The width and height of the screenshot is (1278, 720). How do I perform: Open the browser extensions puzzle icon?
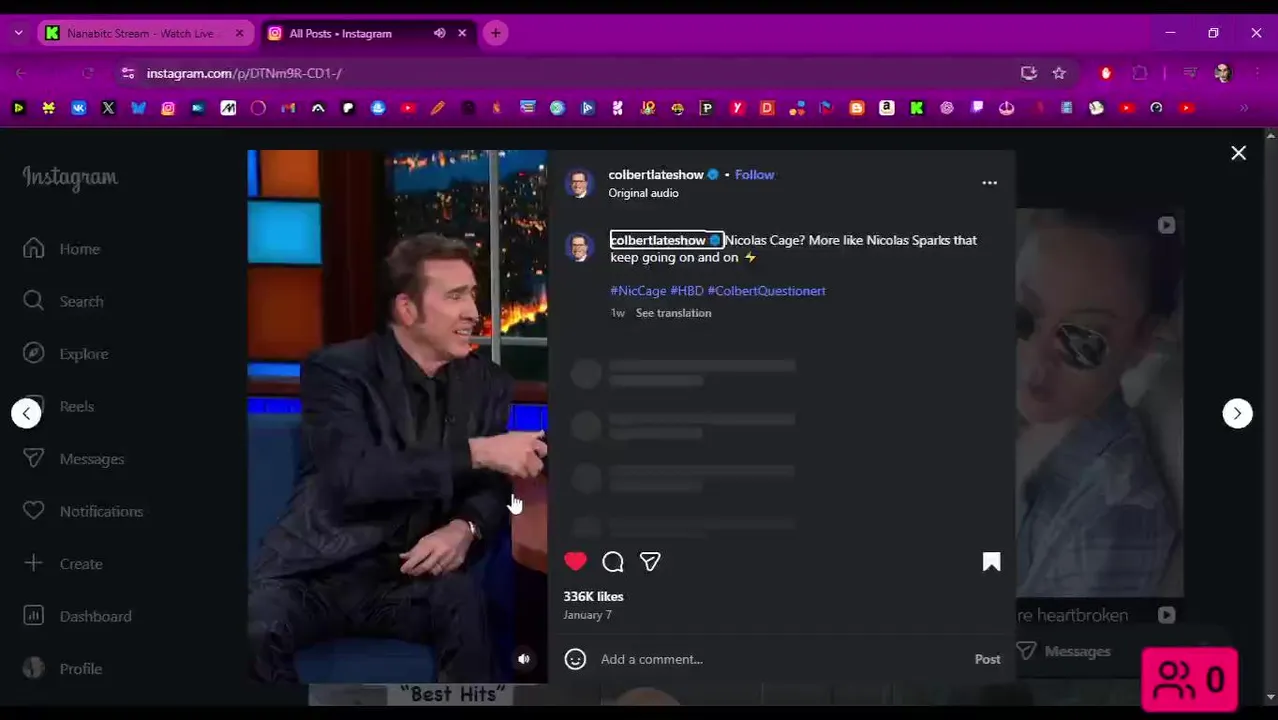coord(1140,73)
